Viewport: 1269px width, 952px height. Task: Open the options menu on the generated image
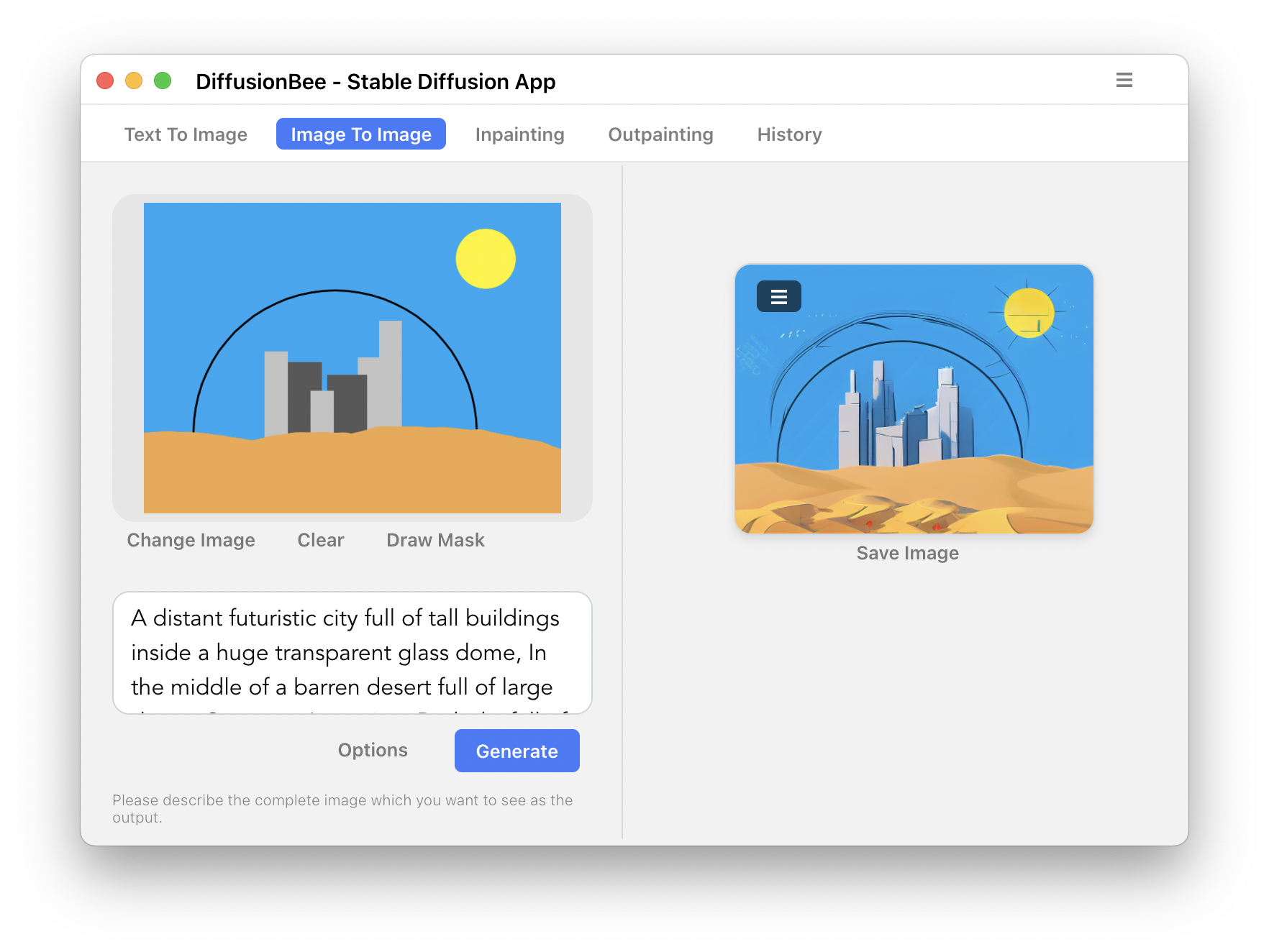[x=778, y=296]
